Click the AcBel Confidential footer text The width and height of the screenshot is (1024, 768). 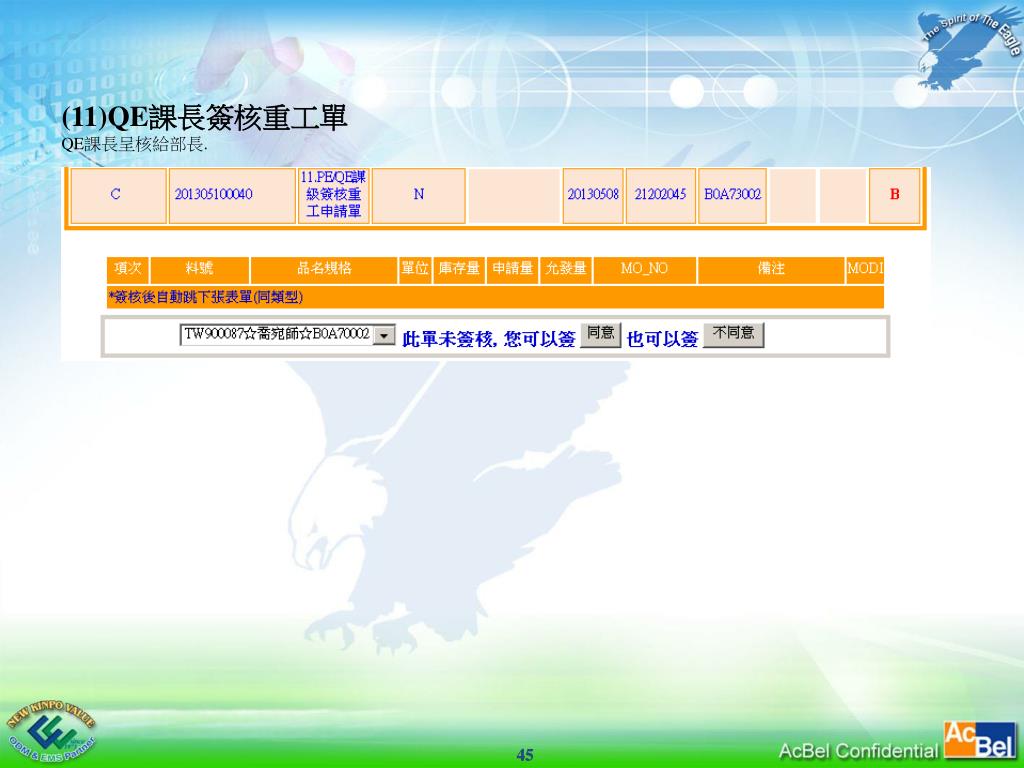pos(858,751)
